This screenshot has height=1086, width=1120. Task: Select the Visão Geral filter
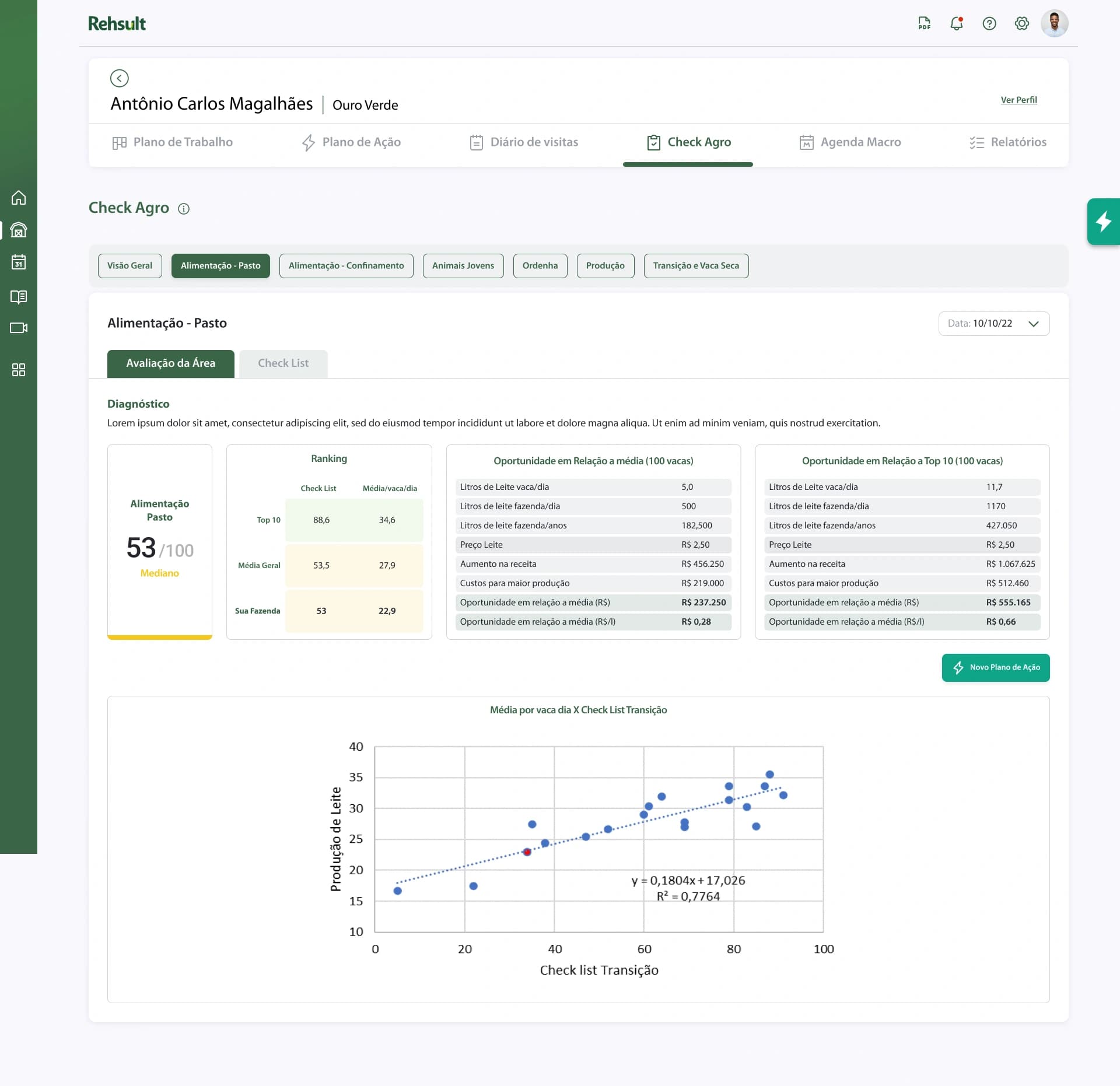[129, 266]
